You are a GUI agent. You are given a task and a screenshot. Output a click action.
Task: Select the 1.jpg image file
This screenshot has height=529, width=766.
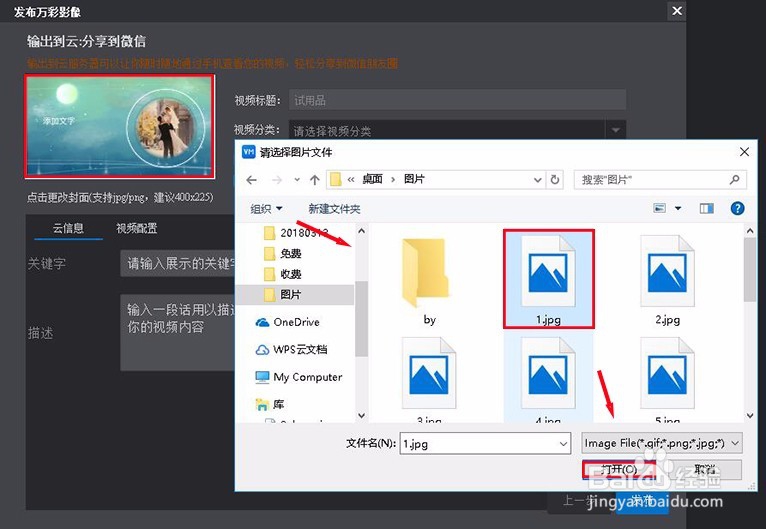tap(549, 279)
